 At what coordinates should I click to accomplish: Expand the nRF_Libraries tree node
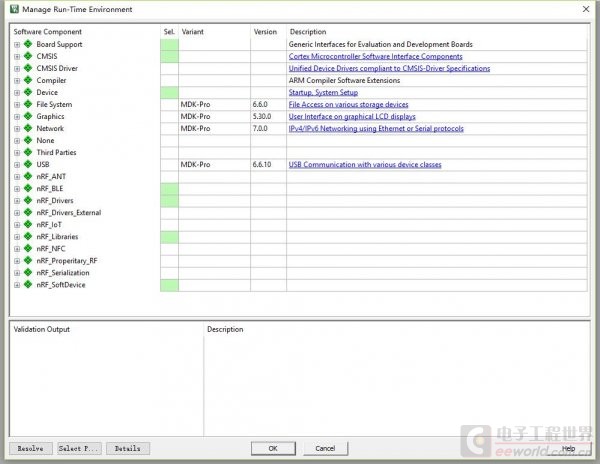coord(17,237)
